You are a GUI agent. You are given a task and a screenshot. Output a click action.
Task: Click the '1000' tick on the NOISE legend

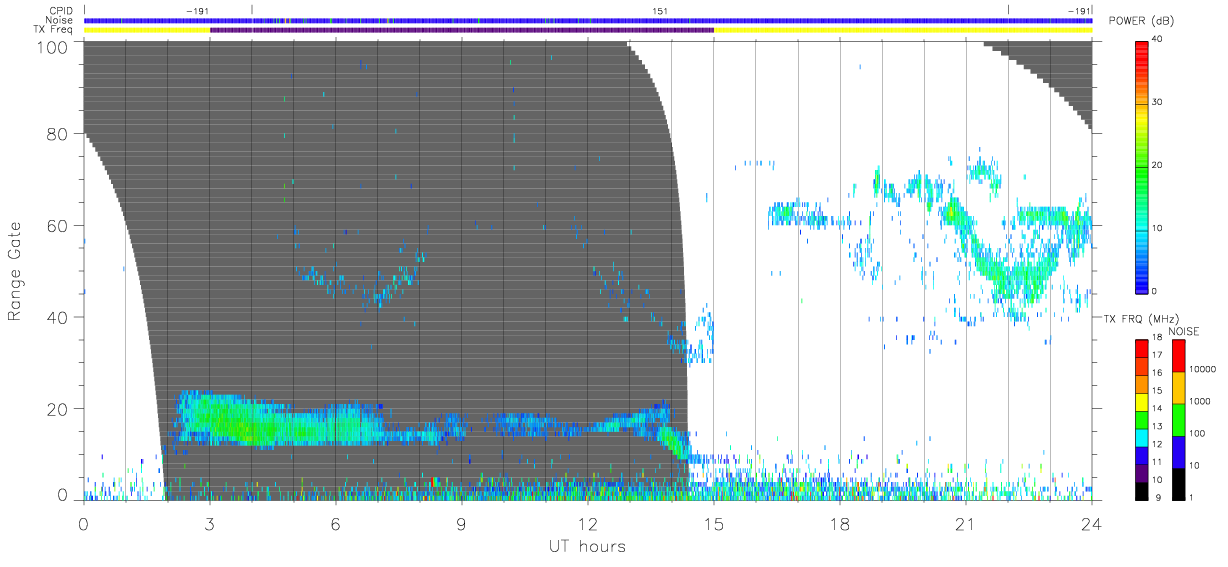(1200, 401)
